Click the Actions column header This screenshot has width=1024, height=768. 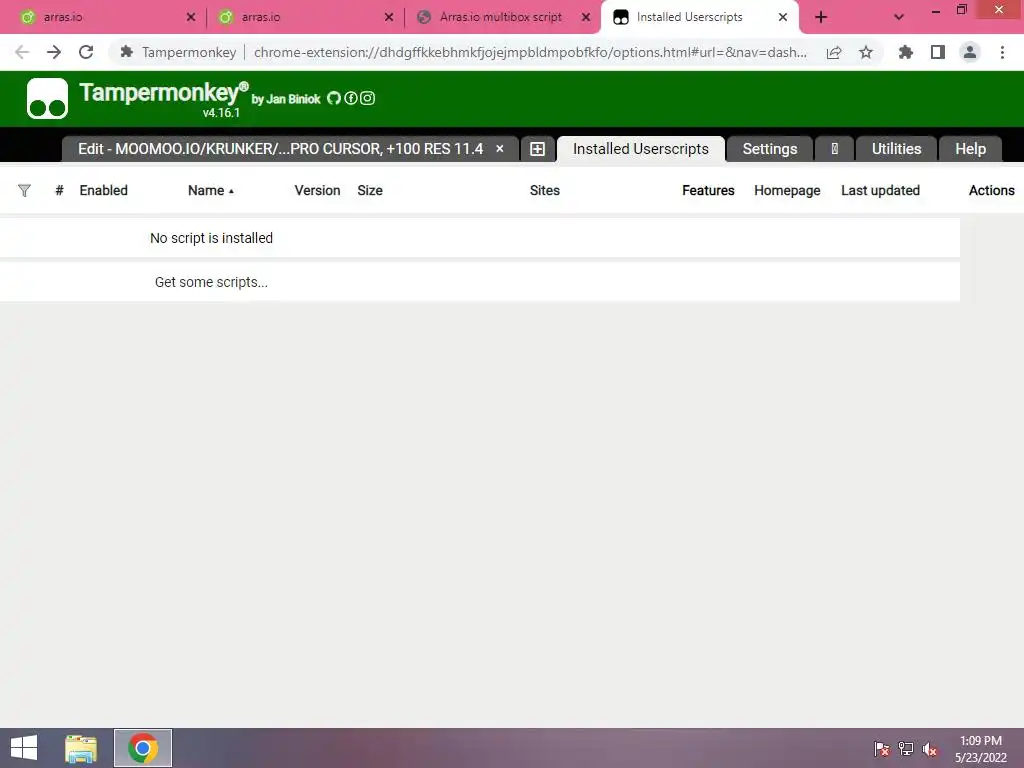click(x=991, y=191)
